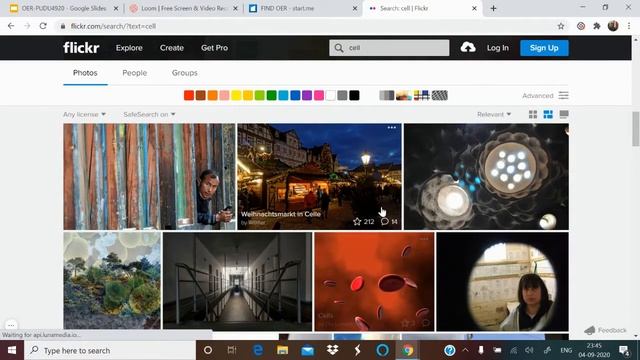640x360 pixels.
Task: Open Dropbox from the taskbar
Action: (x=333, y=350)
